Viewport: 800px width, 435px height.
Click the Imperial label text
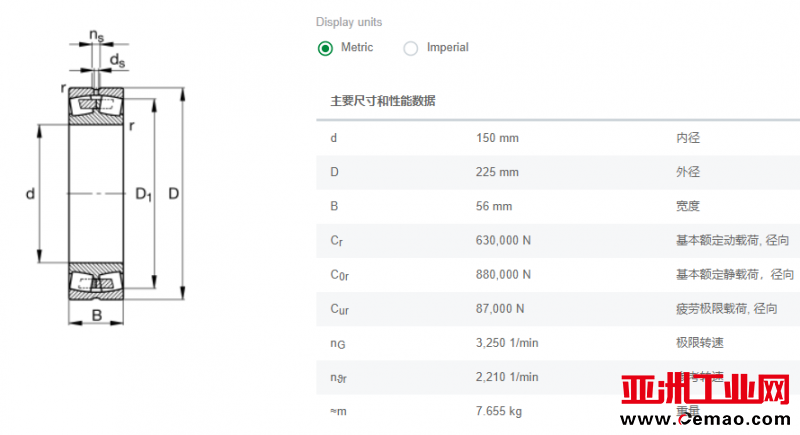pos(447,47)
